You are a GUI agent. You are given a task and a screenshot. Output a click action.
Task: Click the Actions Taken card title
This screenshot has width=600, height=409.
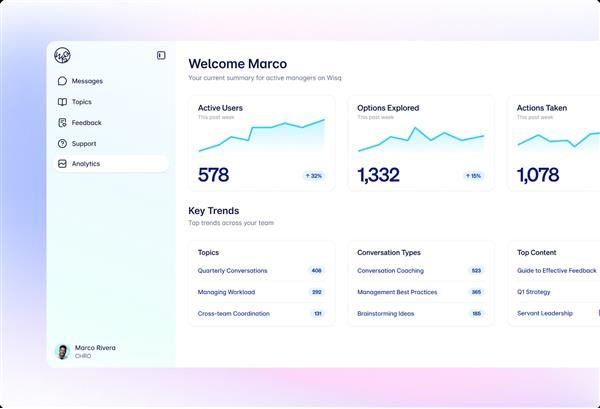pos(542,108)
